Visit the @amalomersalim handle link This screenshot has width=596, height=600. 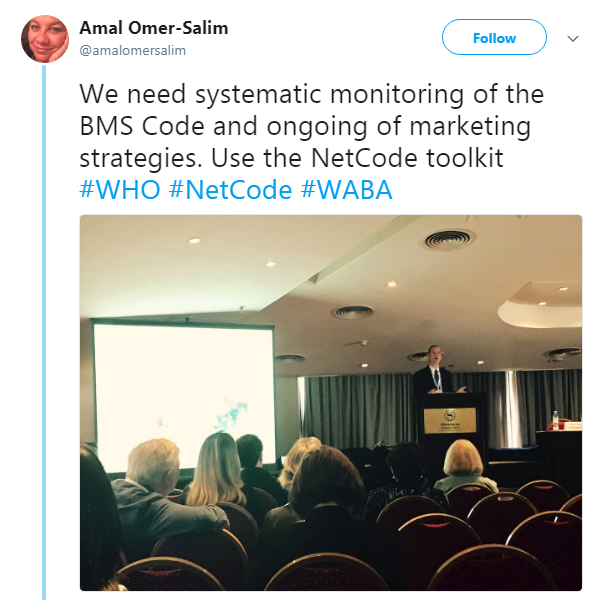tap(132, 51)
